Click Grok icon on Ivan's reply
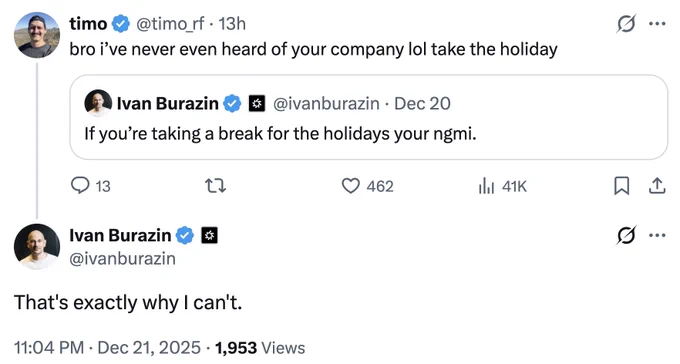 (626, 235)
